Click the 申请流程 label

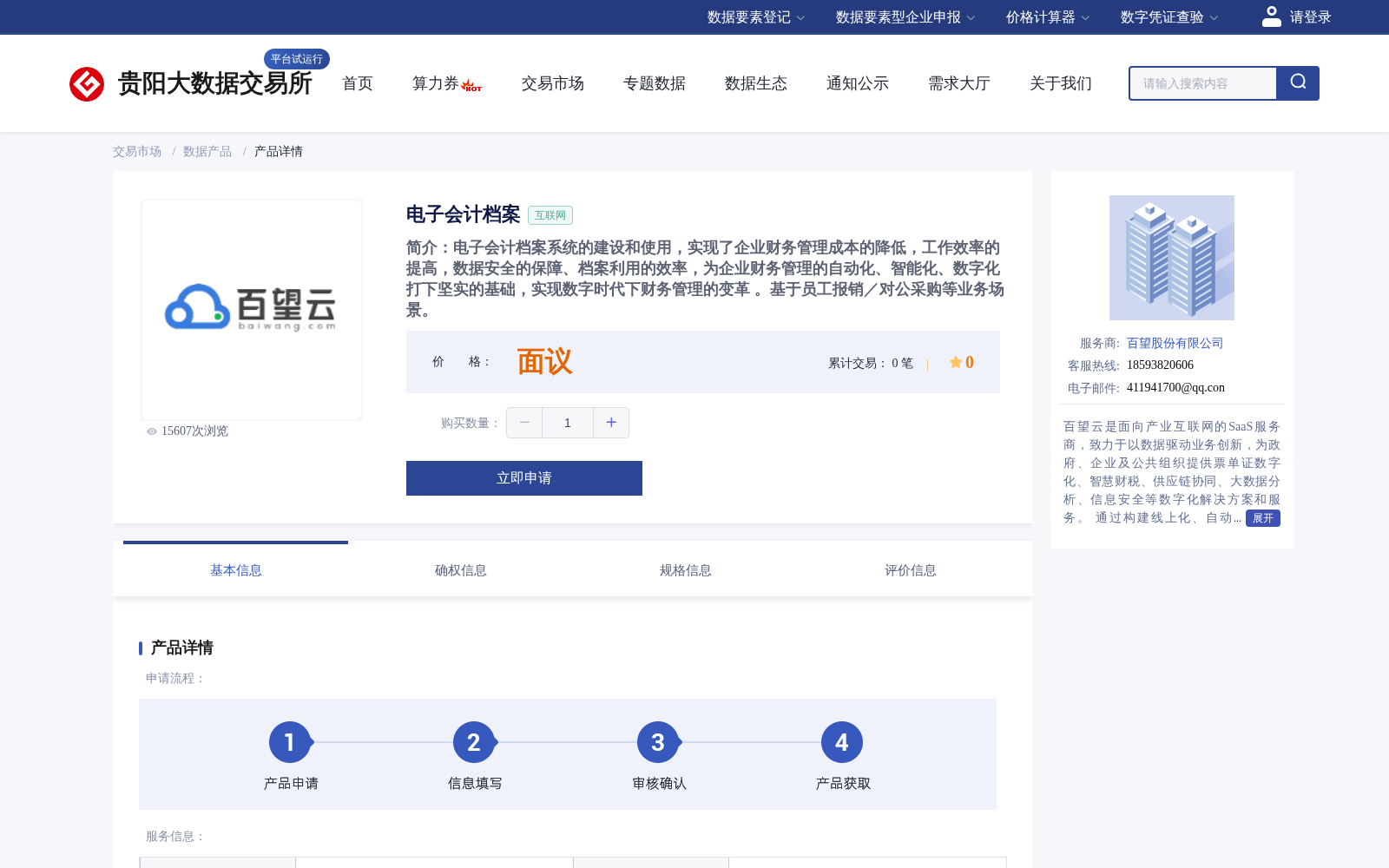(175, 679)
